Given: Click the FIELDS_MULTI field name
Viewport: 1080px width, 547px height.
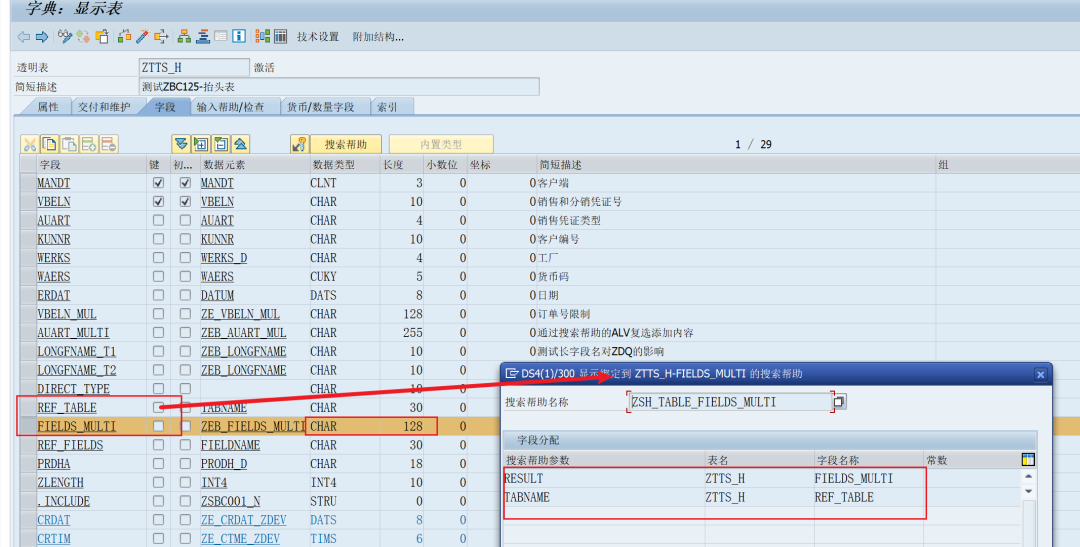Looking at the screenshot, I should 76,426.
